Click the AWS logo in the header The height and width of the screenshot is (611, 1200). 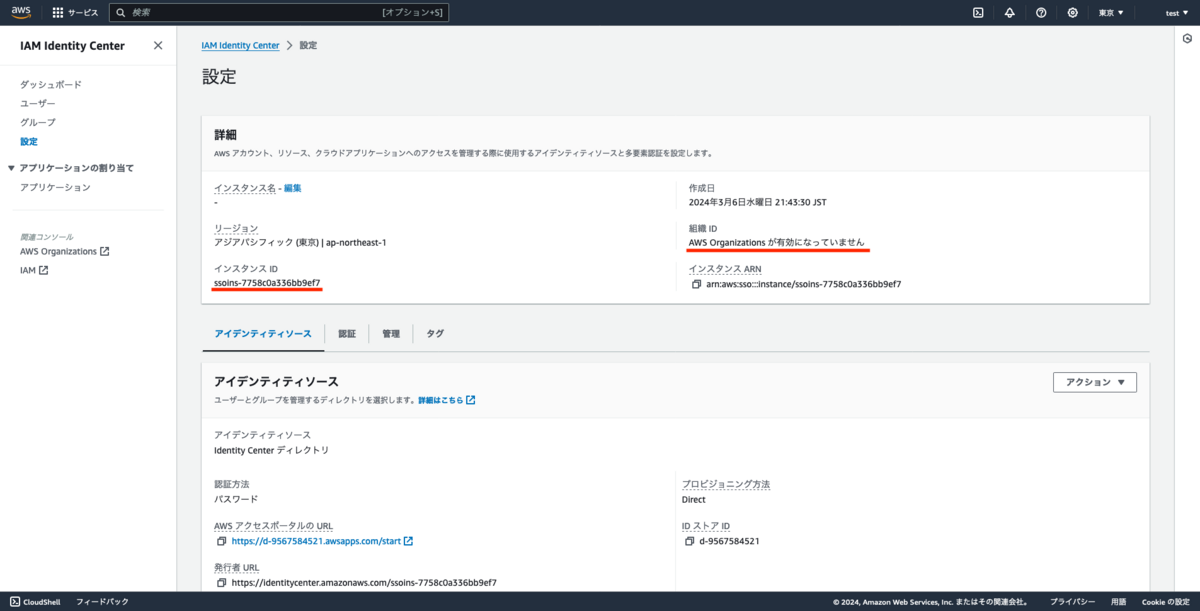point(20,12)
